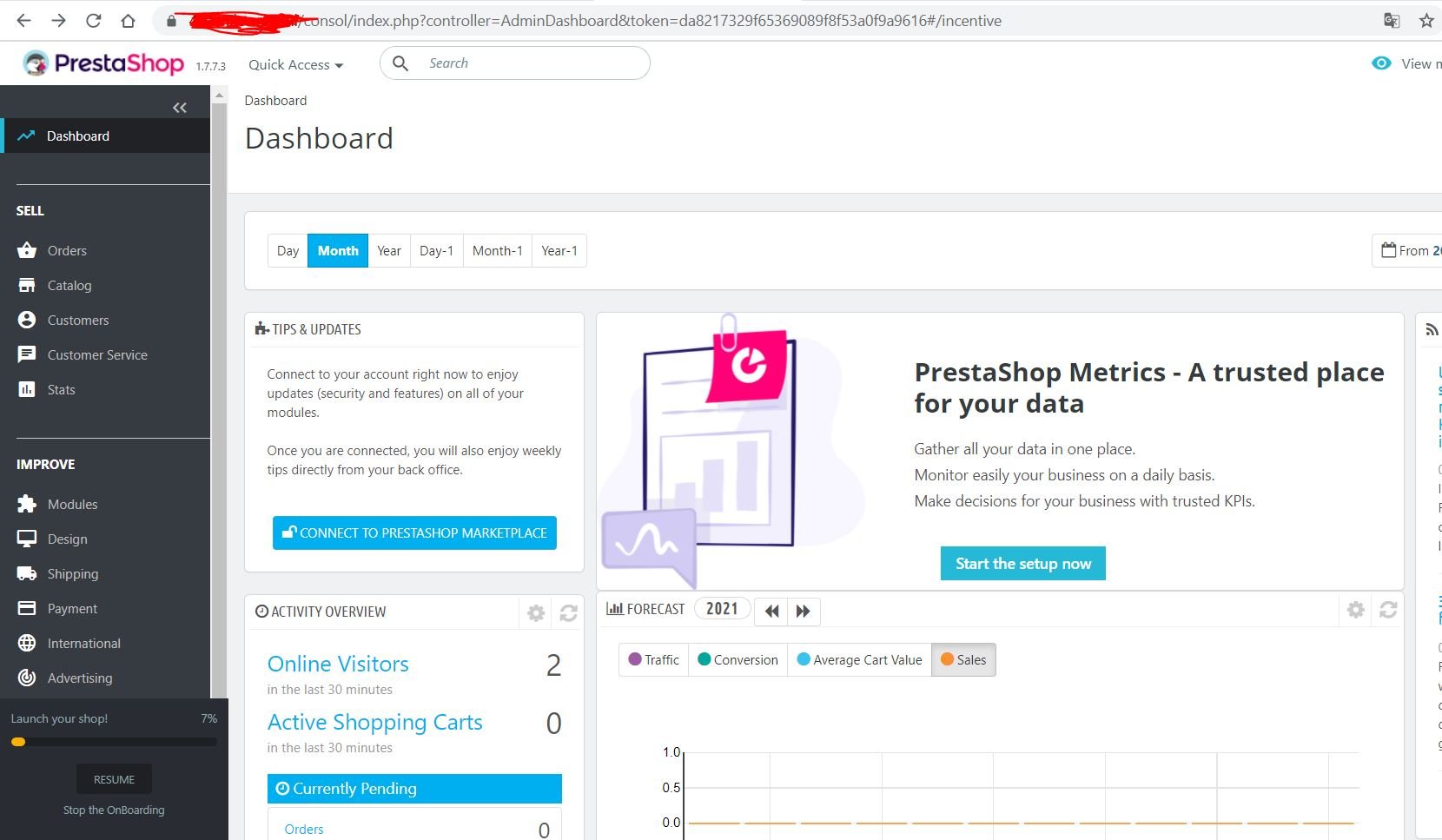Screen dimensions: 1442x840
Task: Click the magnifier icon in the search box
Action: 400,63
